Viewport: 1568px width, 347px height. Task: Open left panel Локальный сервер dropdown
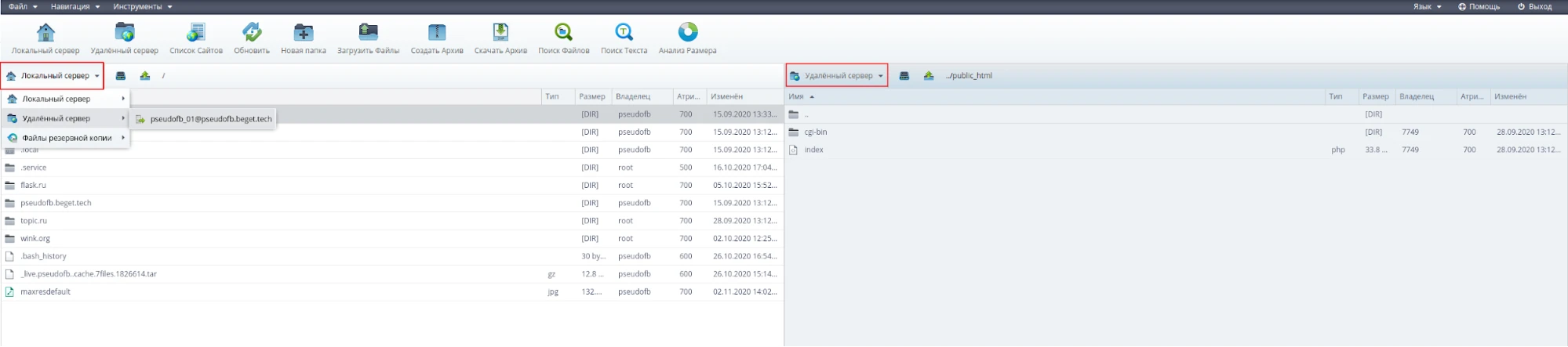pos(53,76)
